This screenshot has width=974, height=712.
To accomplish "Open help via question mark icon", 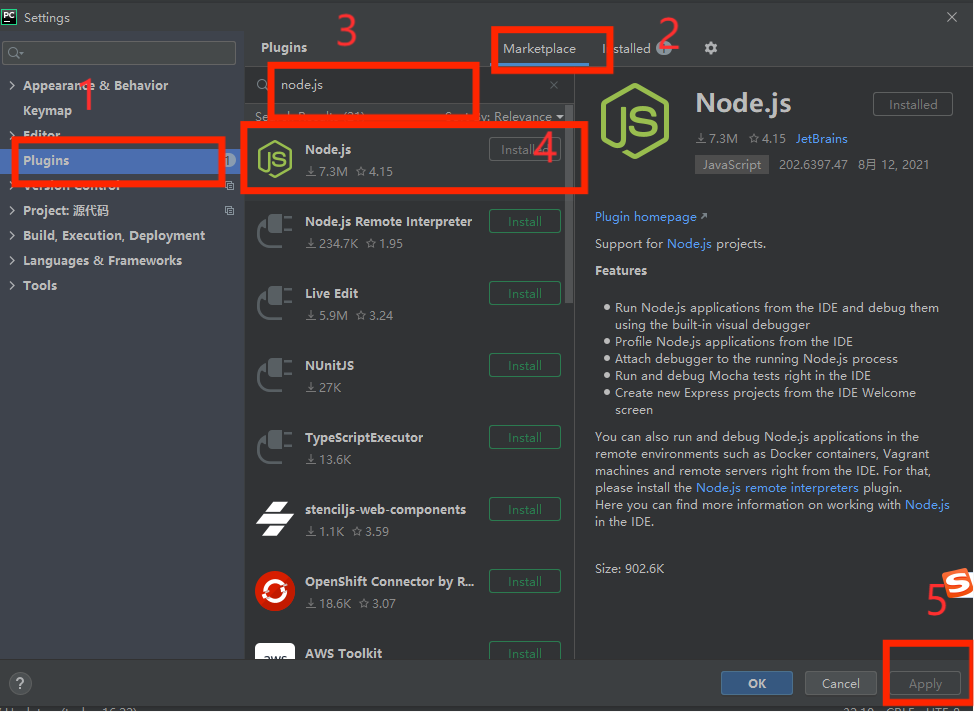I will 19,684.
